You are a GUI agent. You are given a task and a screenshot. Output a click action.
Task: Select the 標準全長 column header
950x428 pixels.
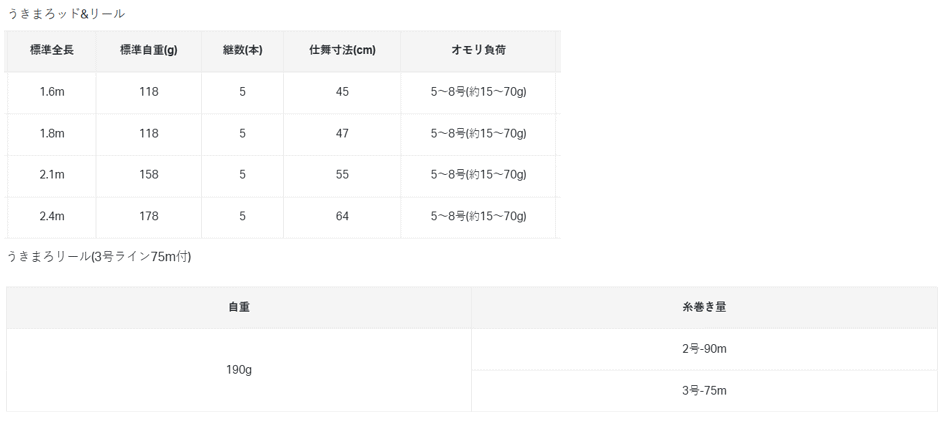pyautogui.click(x=52, y=50)
